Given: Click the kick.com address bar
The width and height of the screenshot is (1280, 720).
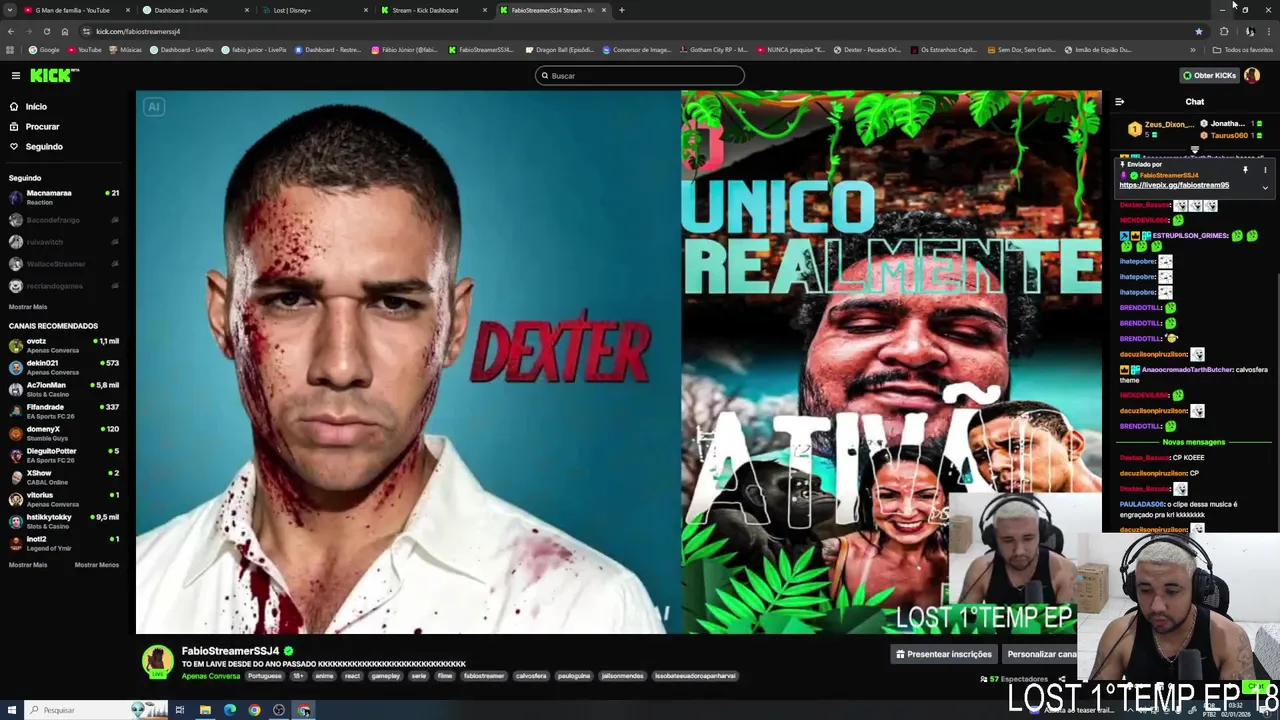Looking at the screenshot, I should point(640,31).
